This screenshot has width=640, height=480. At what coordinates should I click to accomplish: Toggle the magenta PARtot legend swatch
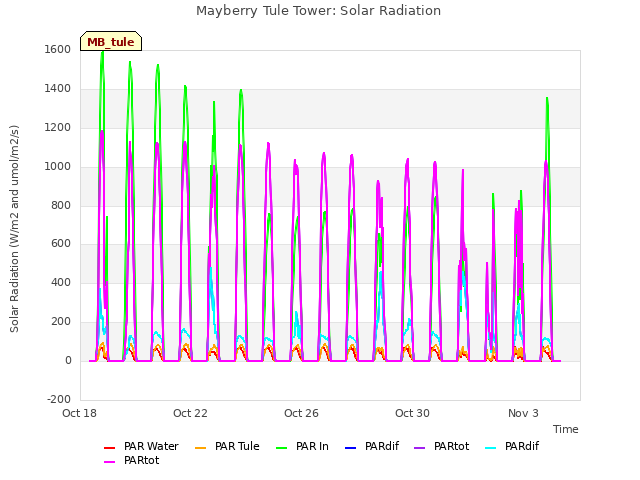(109, 462)
